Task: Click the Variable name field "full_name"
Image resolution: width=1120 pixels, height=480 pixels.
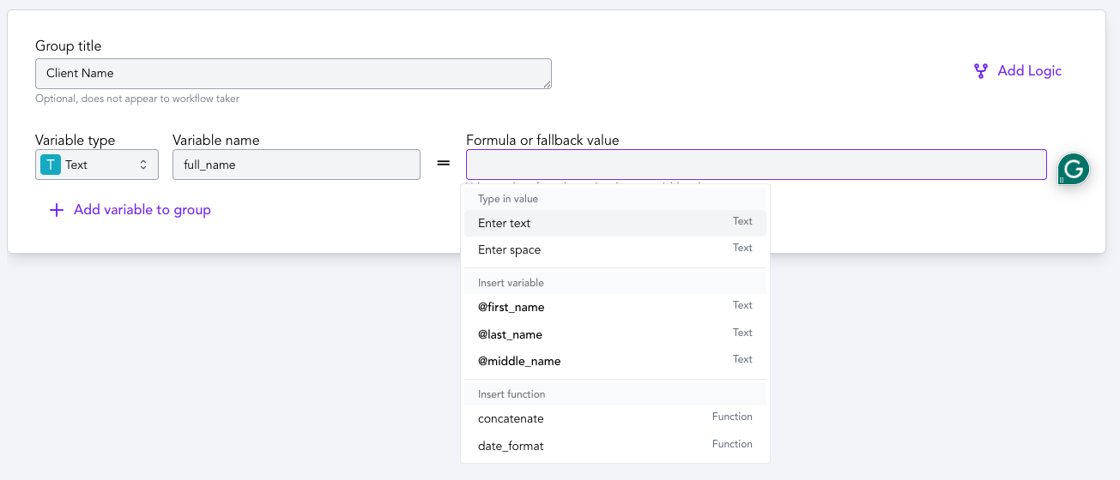Action: 295,165
